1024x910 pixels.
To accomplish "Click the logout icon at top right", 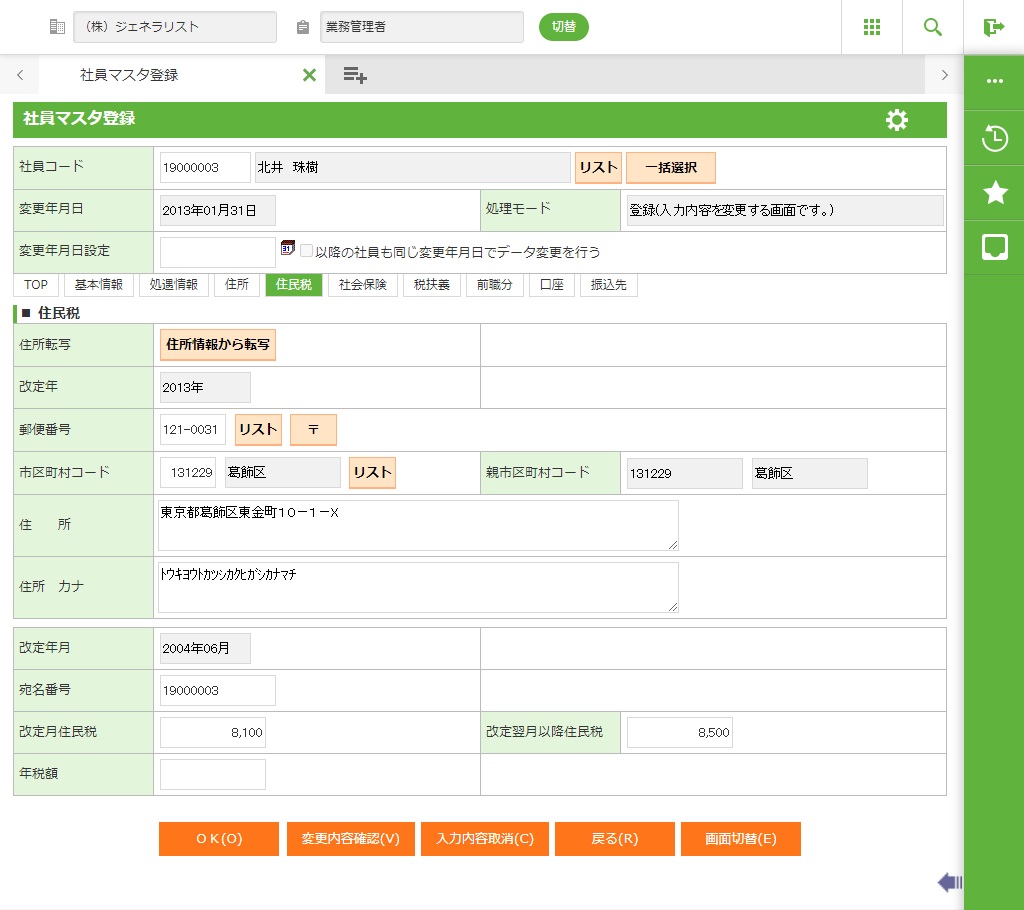I will (x=993, y=27).
